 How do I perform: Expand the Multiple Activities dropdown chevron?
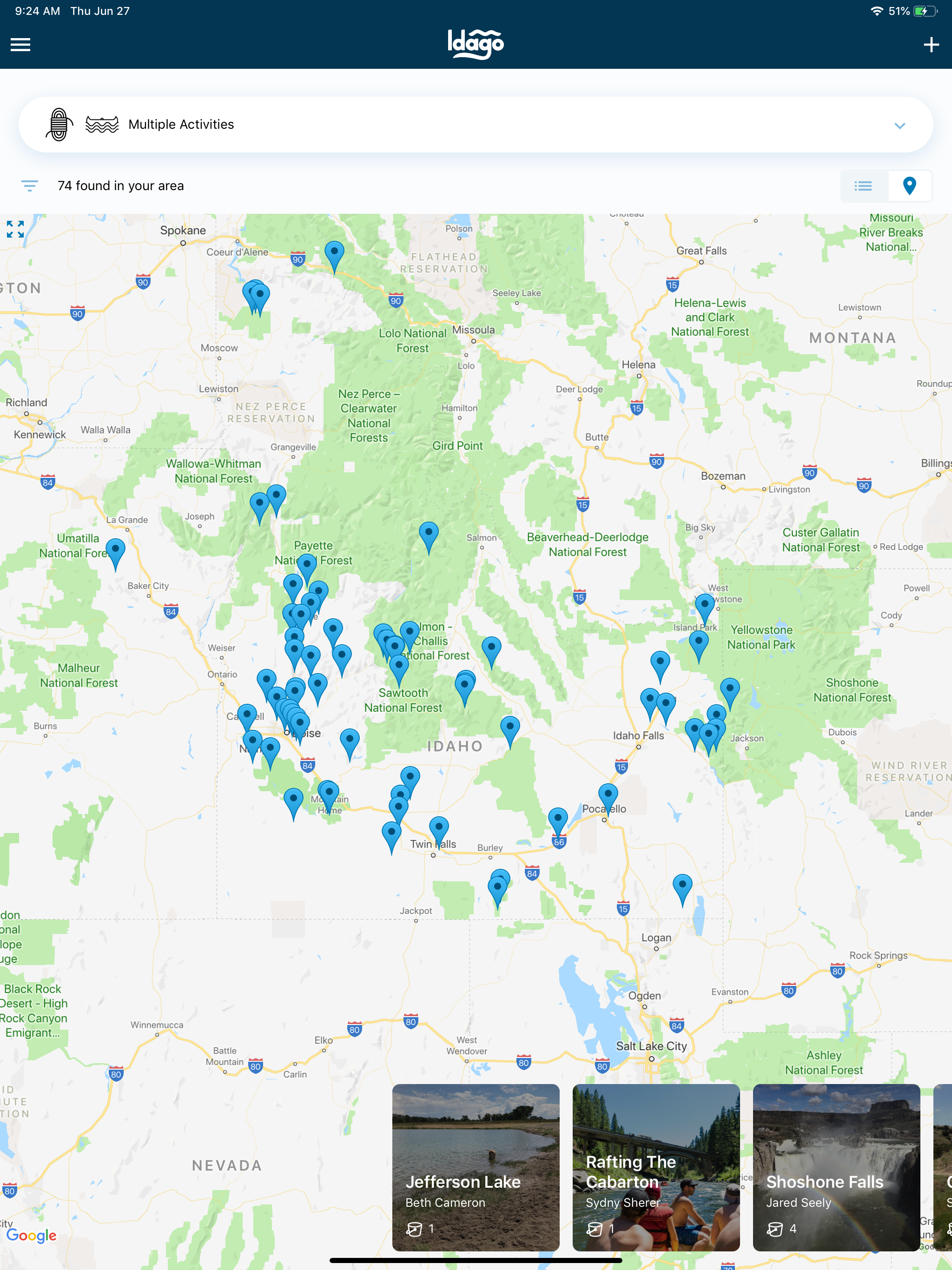tap(899, 125)
